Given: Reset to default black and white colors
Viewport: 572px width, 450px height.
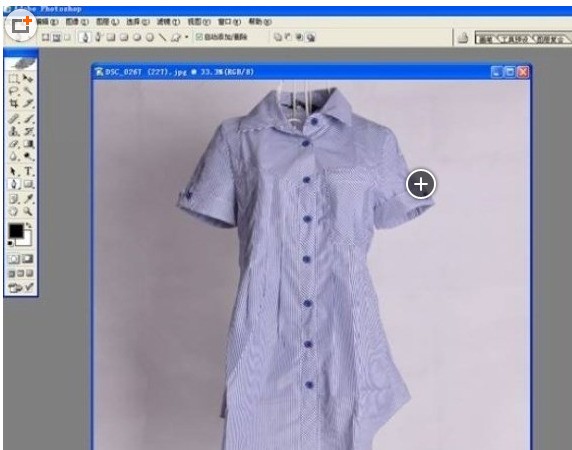Looking at the screenshot, I should tap(11, 243).
